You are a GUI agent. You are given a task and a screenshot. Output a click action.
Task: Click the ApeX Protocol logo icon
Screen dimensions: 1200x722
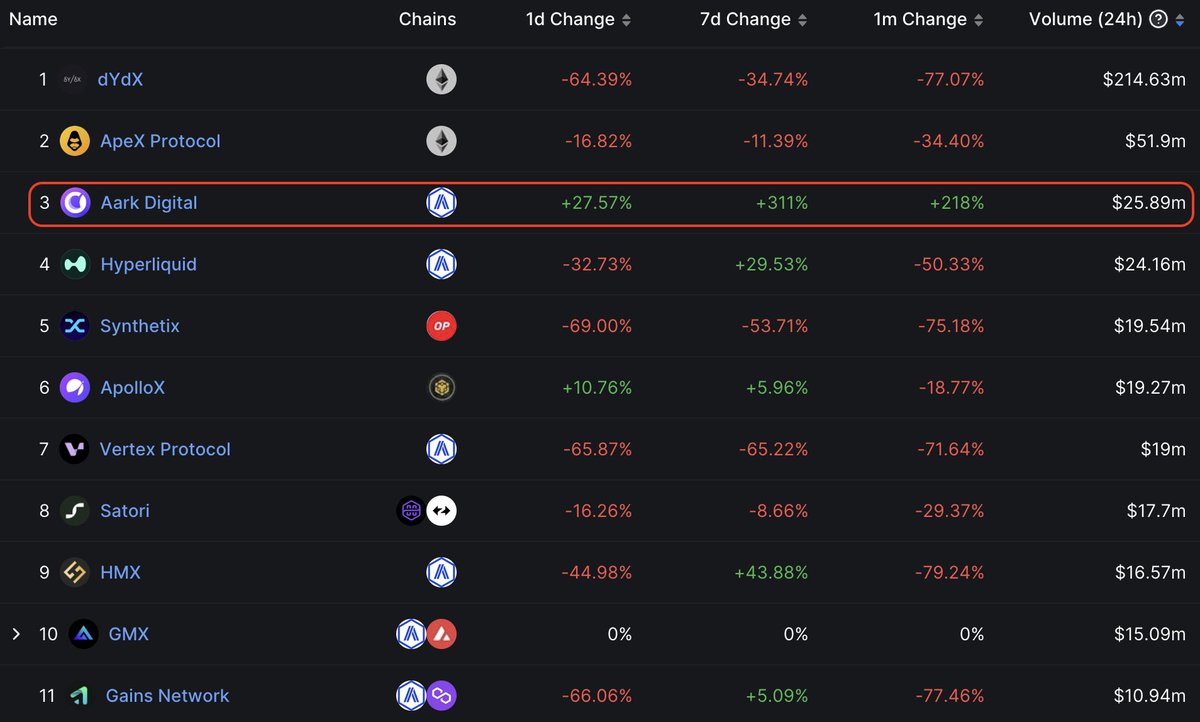point(74,141)
